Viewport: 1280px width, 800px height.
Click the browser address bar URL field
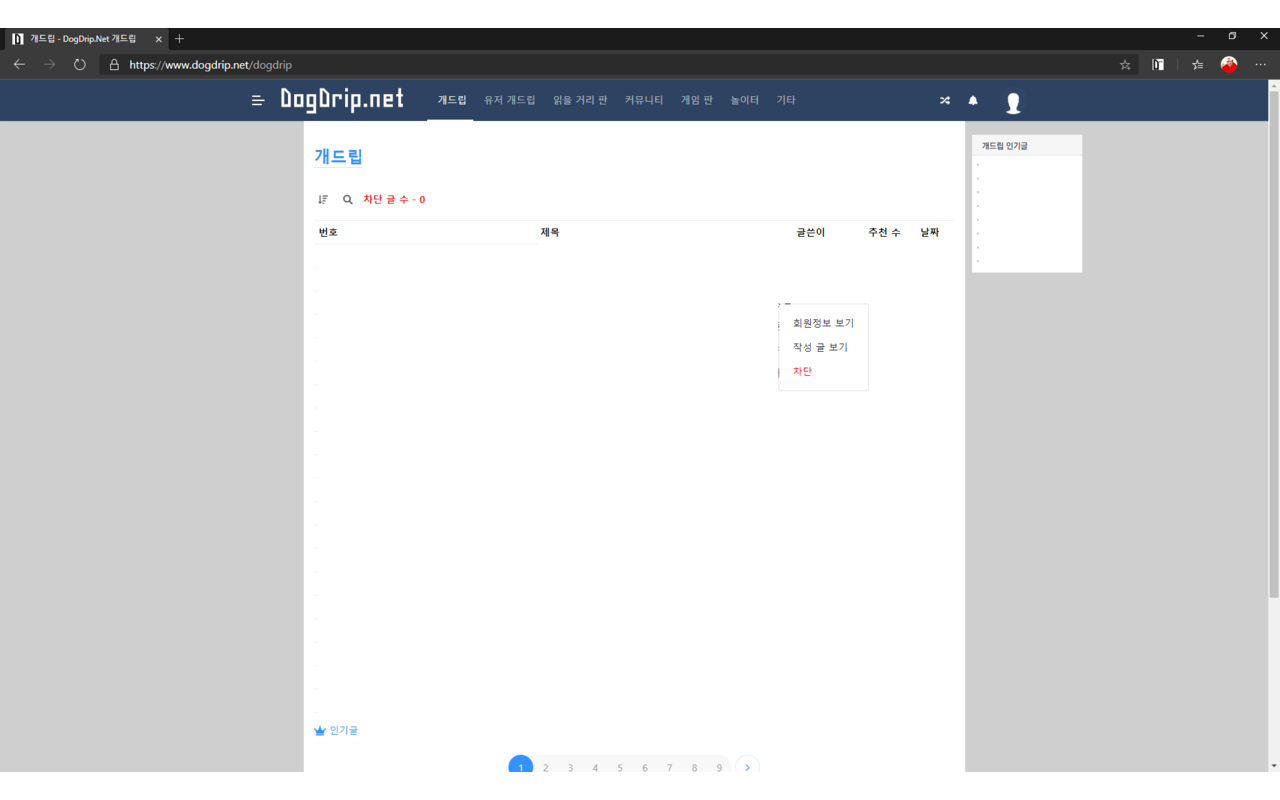coord(600,65)
